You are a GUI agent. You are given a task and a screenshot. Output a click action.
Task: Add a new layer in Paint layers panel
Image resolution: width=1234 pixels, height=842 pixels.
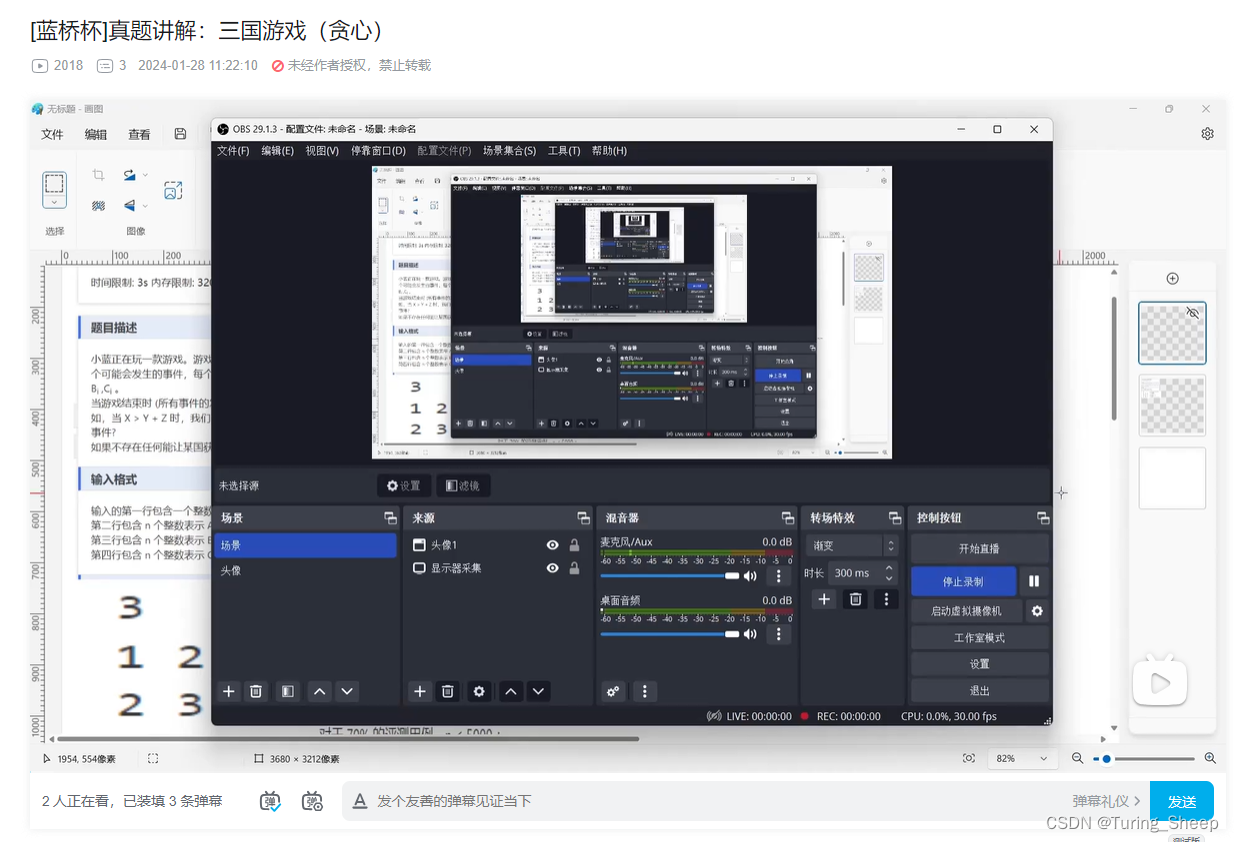tap(1172, 279)
